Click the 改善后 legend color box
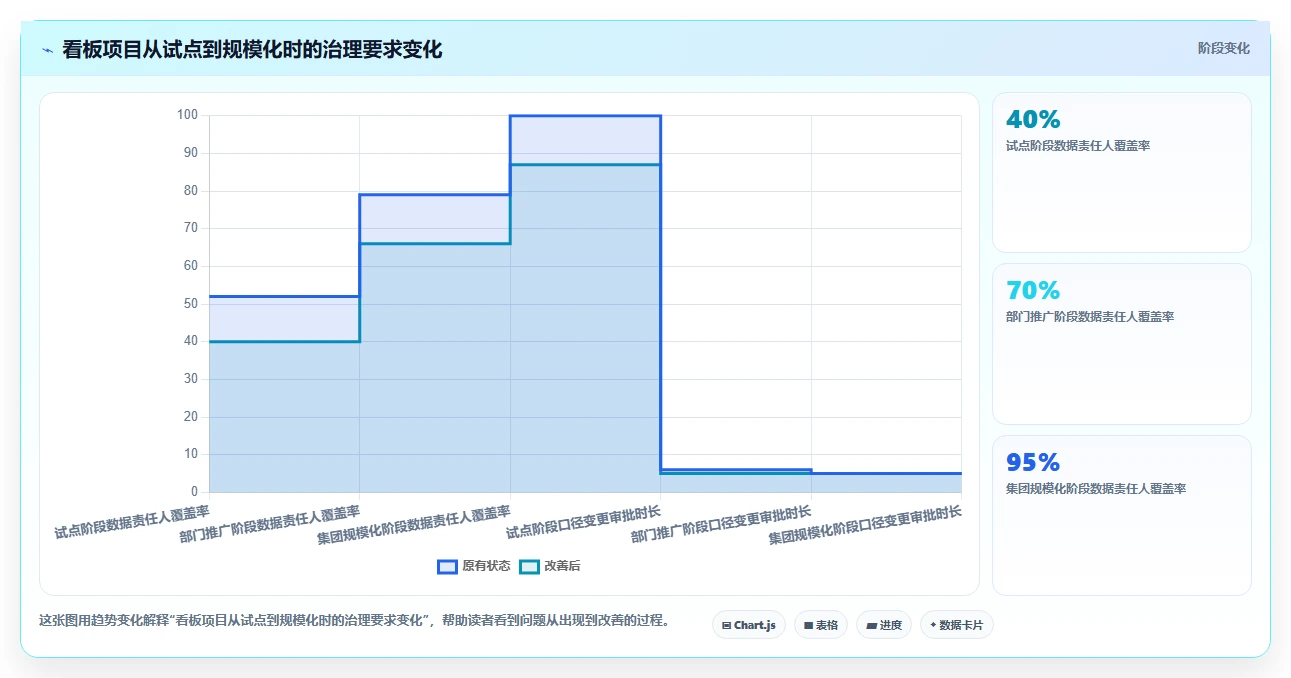1291x678 pixels. point(529,566)
